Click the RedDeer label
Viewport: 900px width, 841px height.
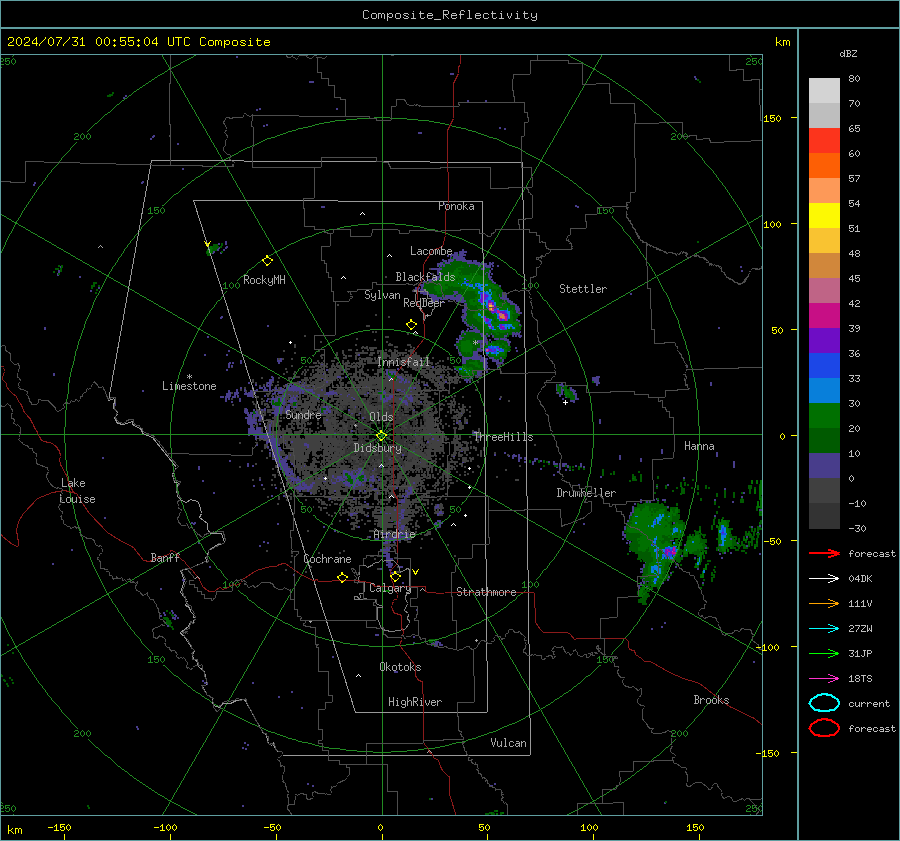point(424,303)
